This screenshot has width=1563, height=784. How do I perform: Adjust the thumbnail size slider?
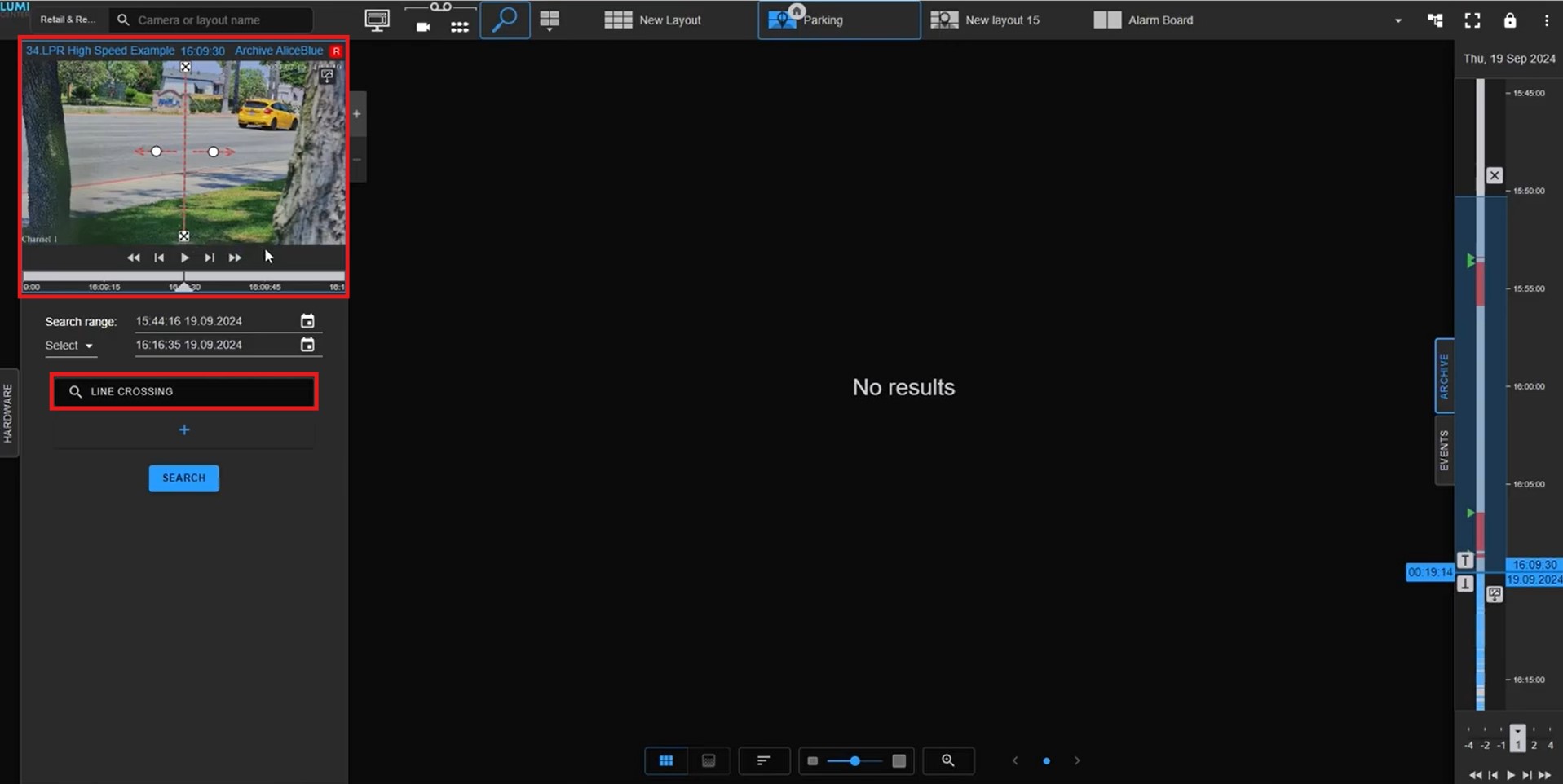click(x=854, y=760)
